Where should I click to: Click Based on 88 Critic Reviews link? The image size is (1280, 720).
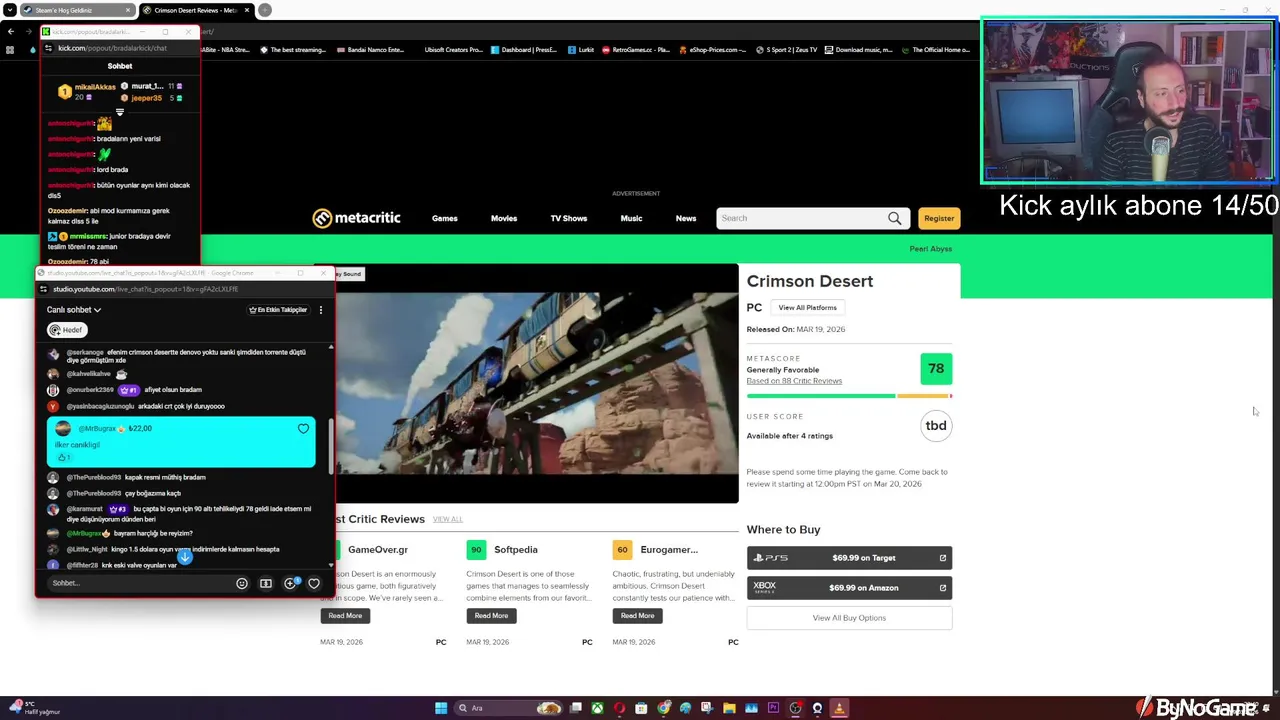pos(794,381)
